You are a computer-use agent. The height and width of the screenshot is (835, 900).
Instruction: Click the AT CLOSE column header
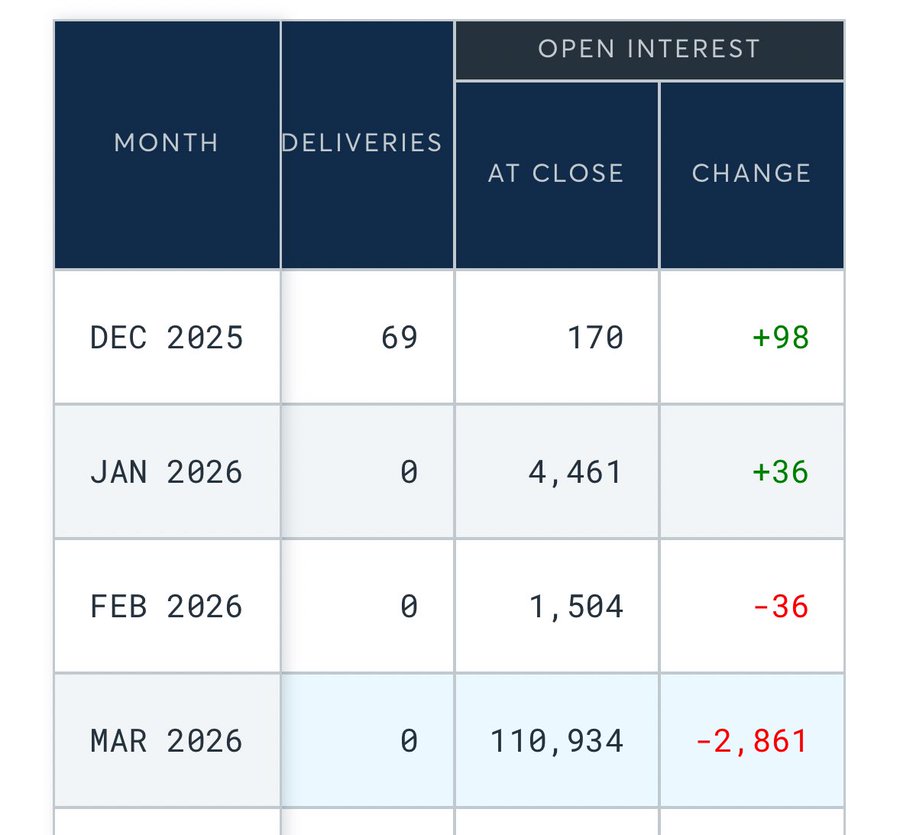pyautogui.click(x=556, y=173)
